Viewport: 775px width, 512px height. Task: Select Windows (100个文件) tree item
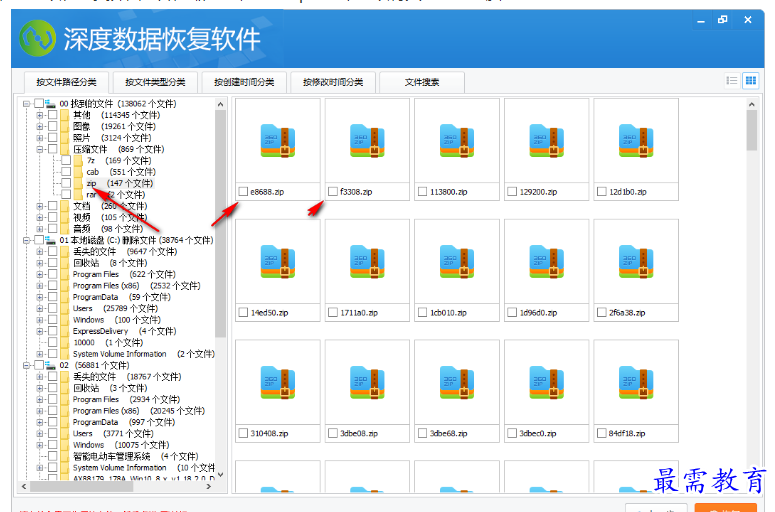click(117, 320)
